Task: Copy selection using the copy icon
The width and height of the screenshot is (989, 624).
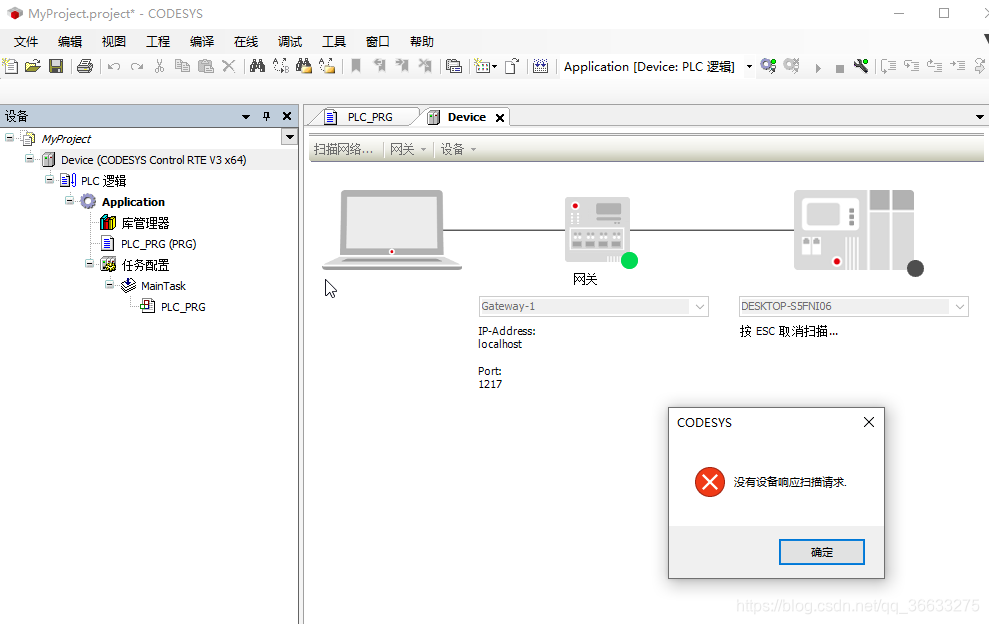Action: [182, 66]
